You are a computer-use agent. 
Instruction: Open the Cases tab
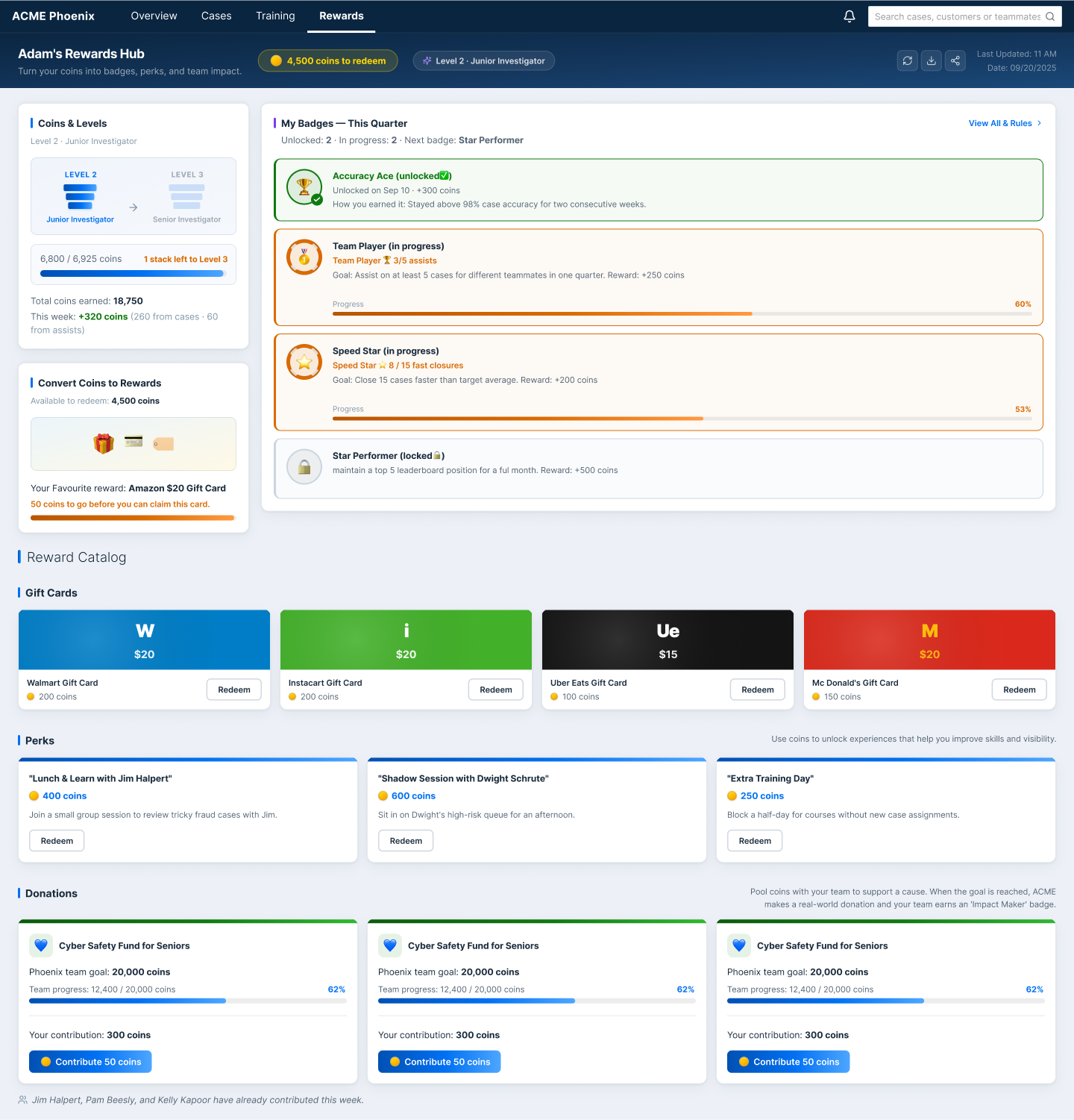(x=216, y=16)
